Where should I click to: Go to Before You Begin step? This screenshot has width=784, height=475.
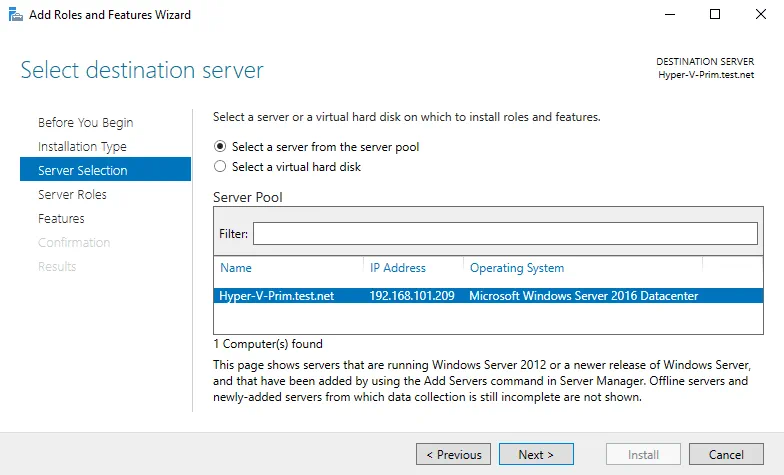pyautogui.click(x=85, y=123)
